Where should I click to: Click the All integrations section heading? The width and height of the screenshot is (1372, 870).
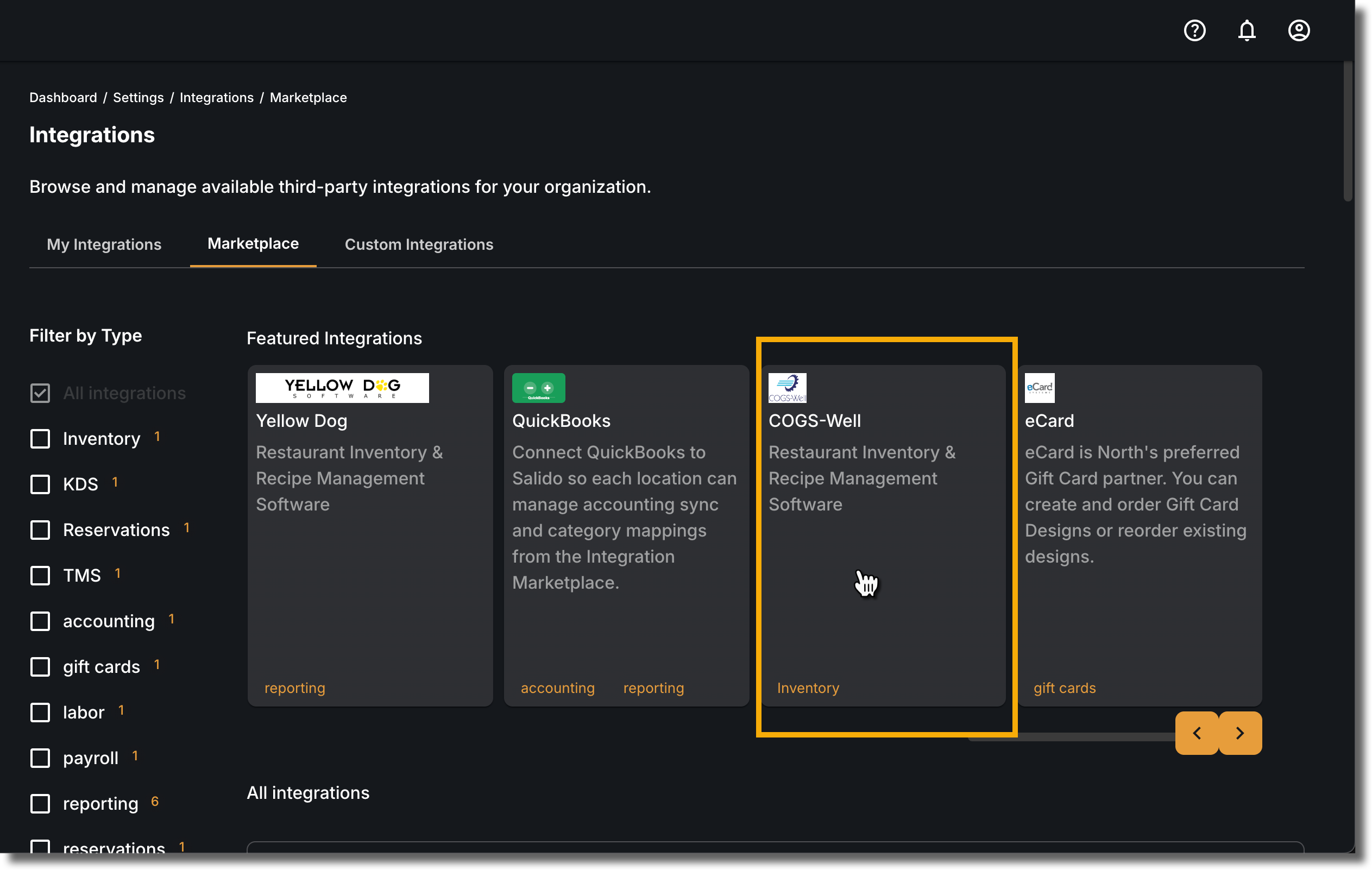click(309, 793)
